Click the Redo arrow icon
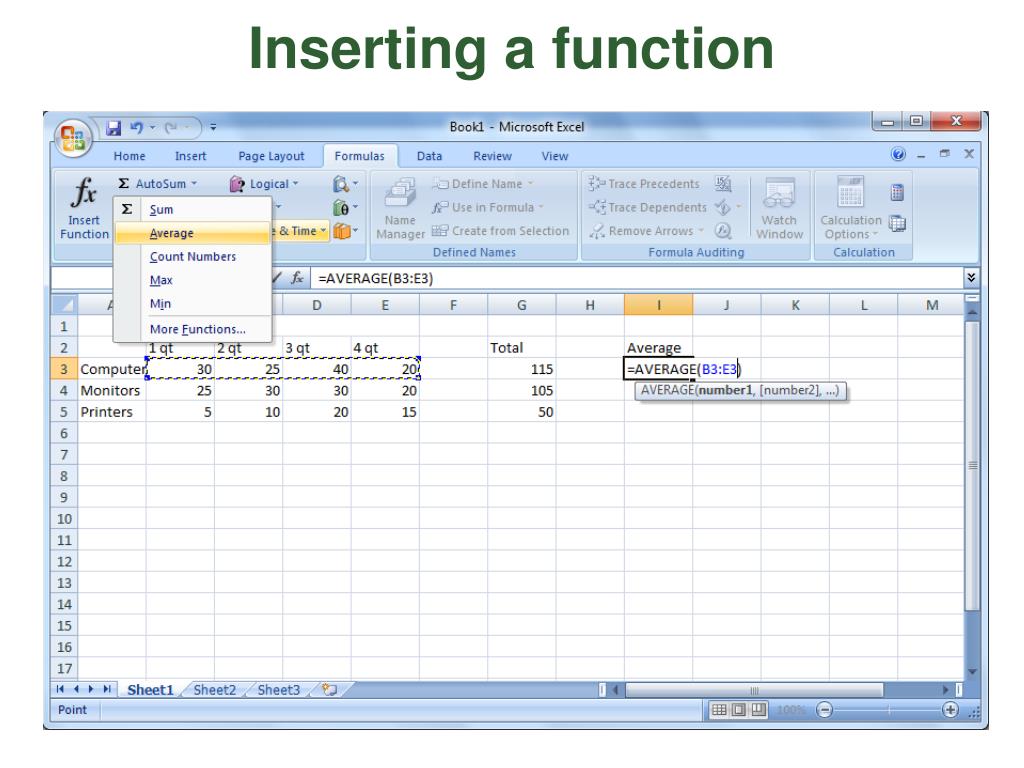The width and height of the screenshot is (1024, 768). pyautogui.click(x=171, y=128)
